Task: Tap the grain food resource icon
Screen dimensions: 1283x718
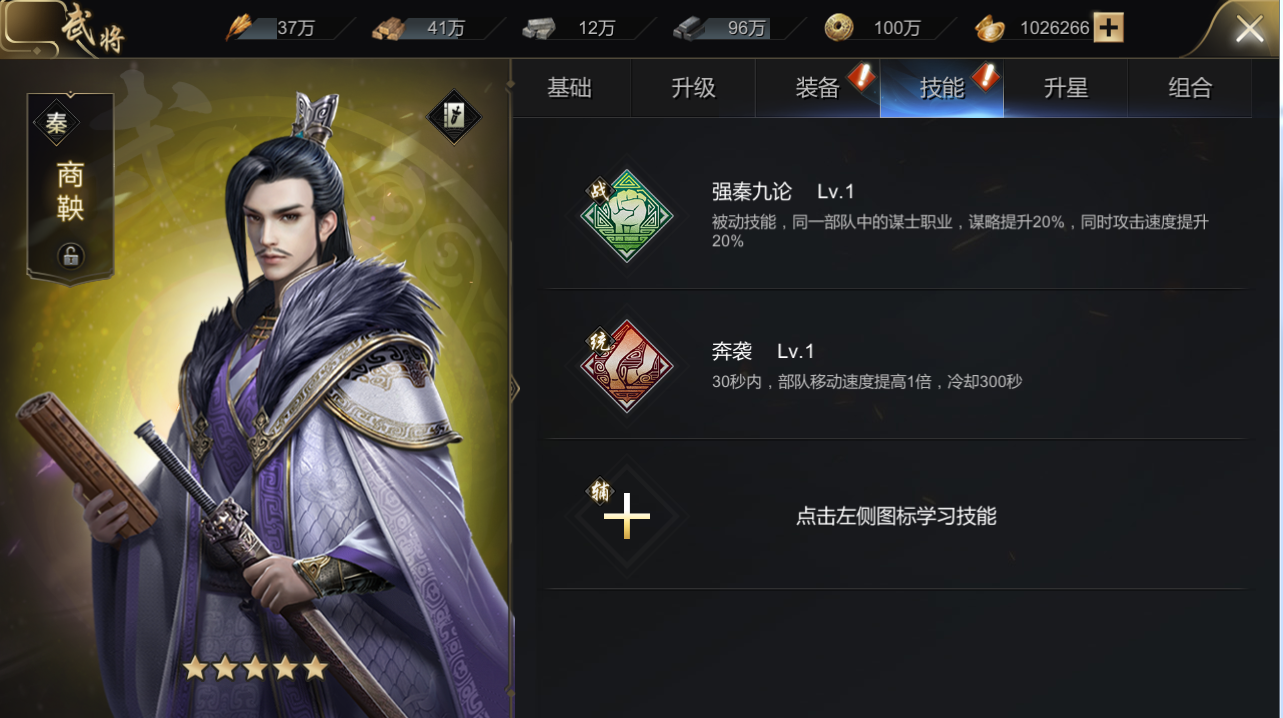Action: pos(240,27)
